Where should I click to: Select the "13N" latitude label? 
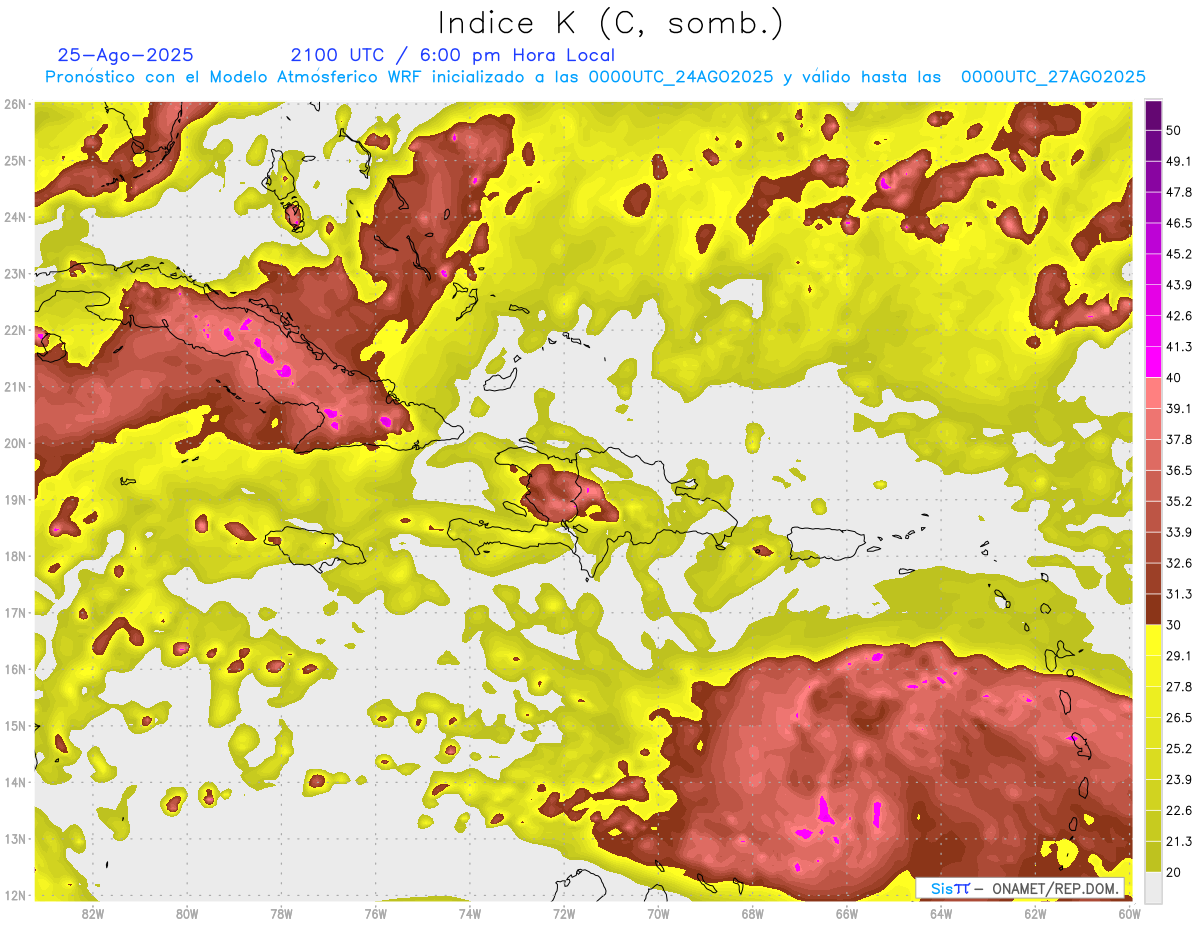[x=15, y=838]
